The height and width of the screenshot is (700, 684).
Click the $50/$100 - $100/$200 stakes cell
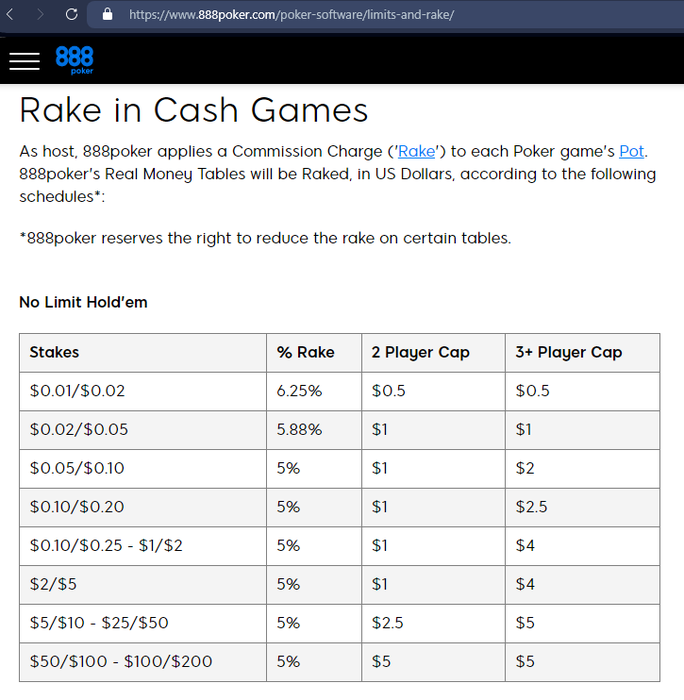(x=121, y=662)
